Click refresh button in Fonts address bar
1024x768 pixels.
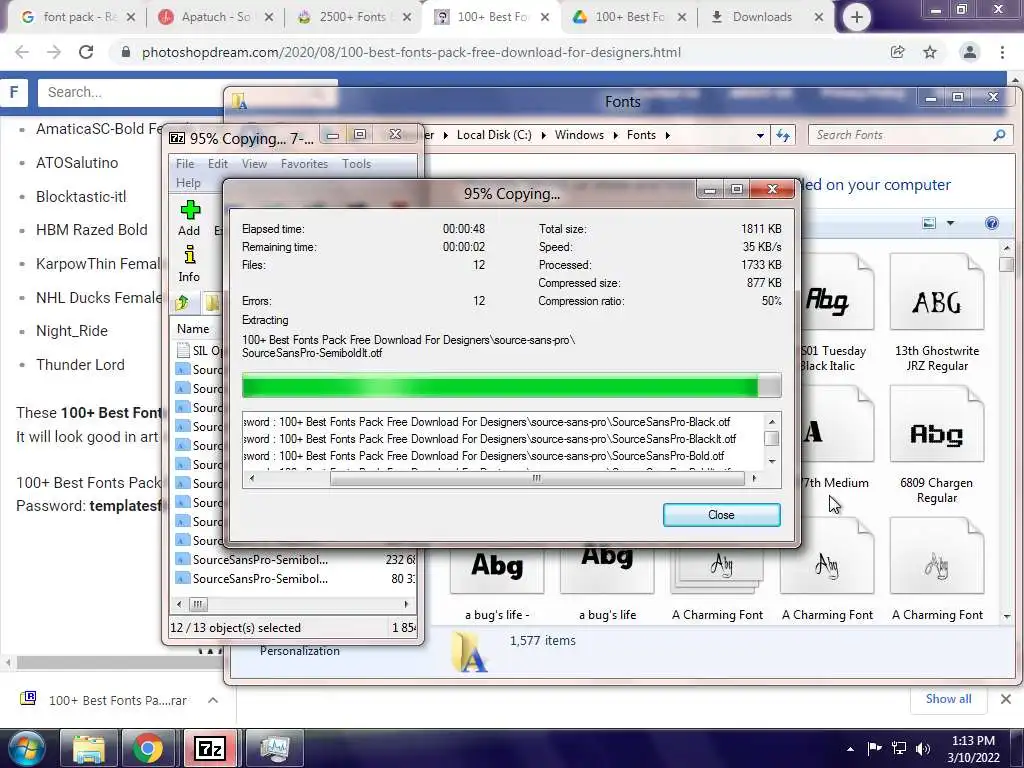coord(782,135)
